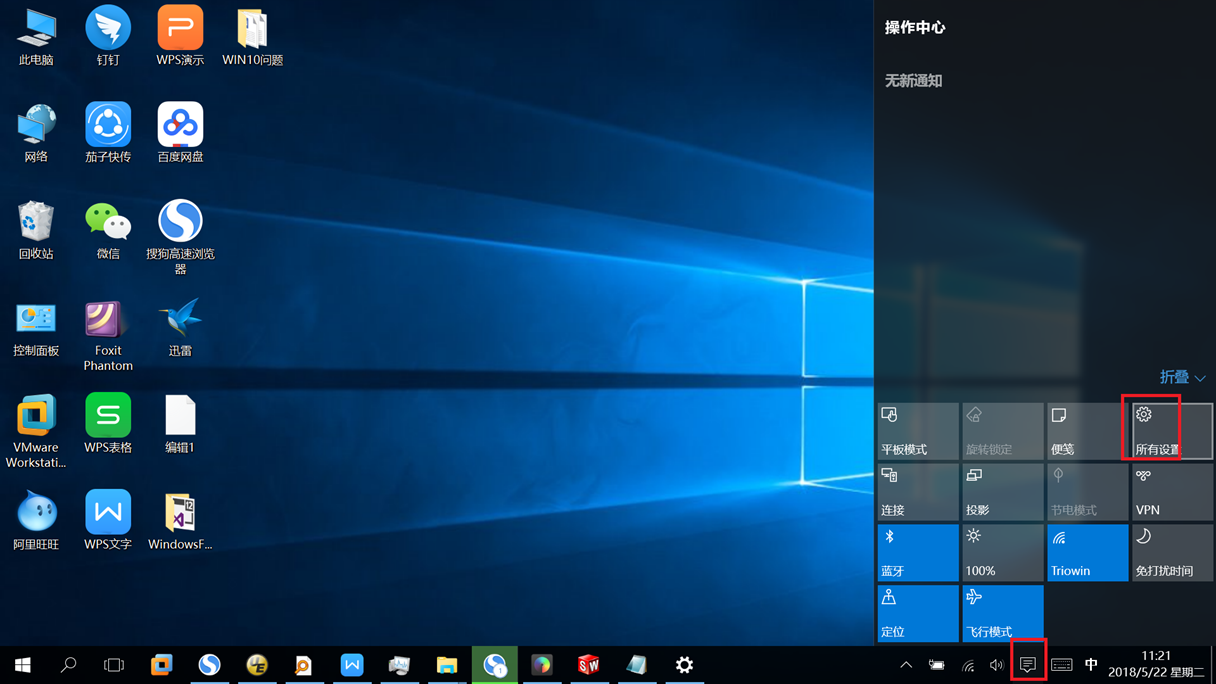Click the highlighted Sogou browser taskbar icon
This screenshot has height=684, width=1216.
click(495, 665)
